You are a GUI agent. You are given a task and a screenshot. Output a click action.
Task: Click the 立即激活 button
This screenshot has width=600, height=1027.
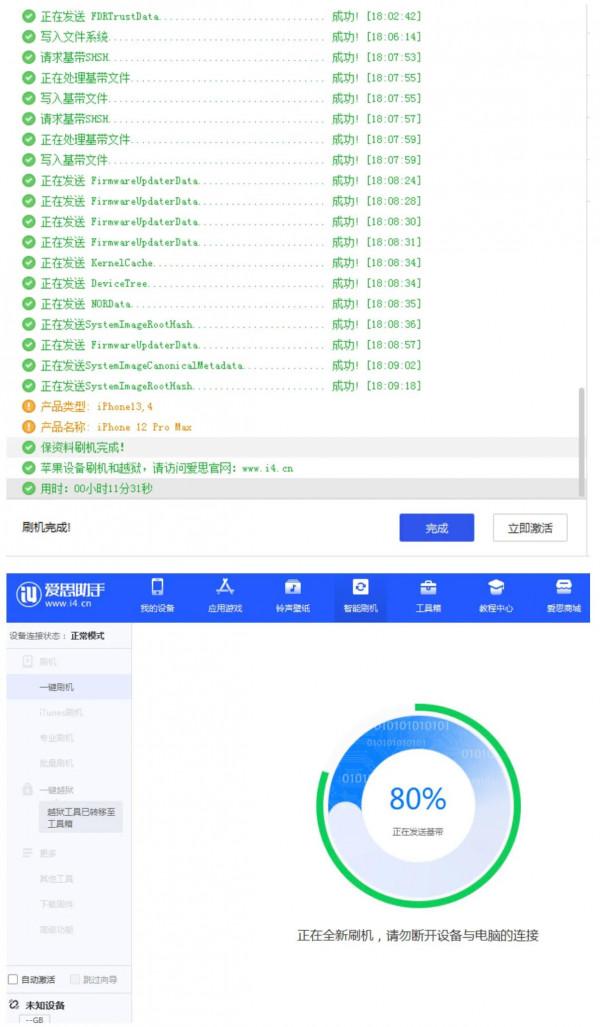click(530, 528)
